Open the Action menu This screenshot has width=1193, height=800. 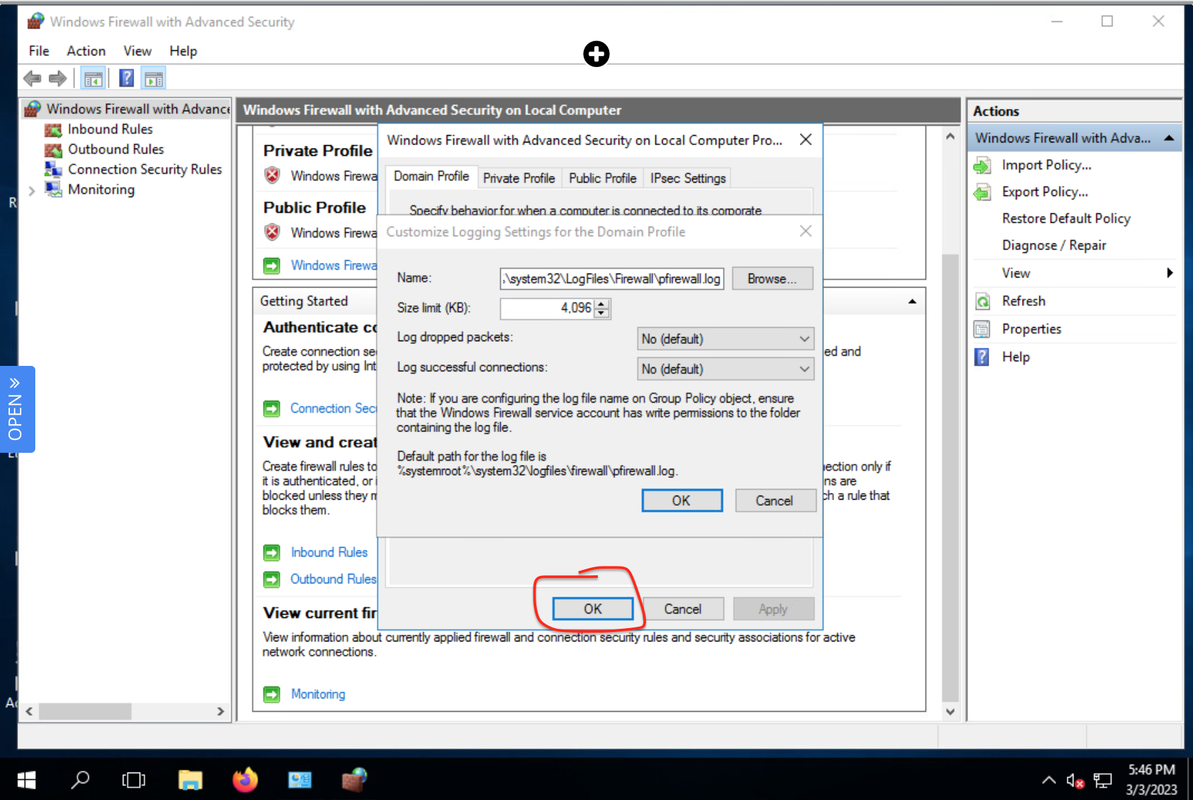(86, 51)
